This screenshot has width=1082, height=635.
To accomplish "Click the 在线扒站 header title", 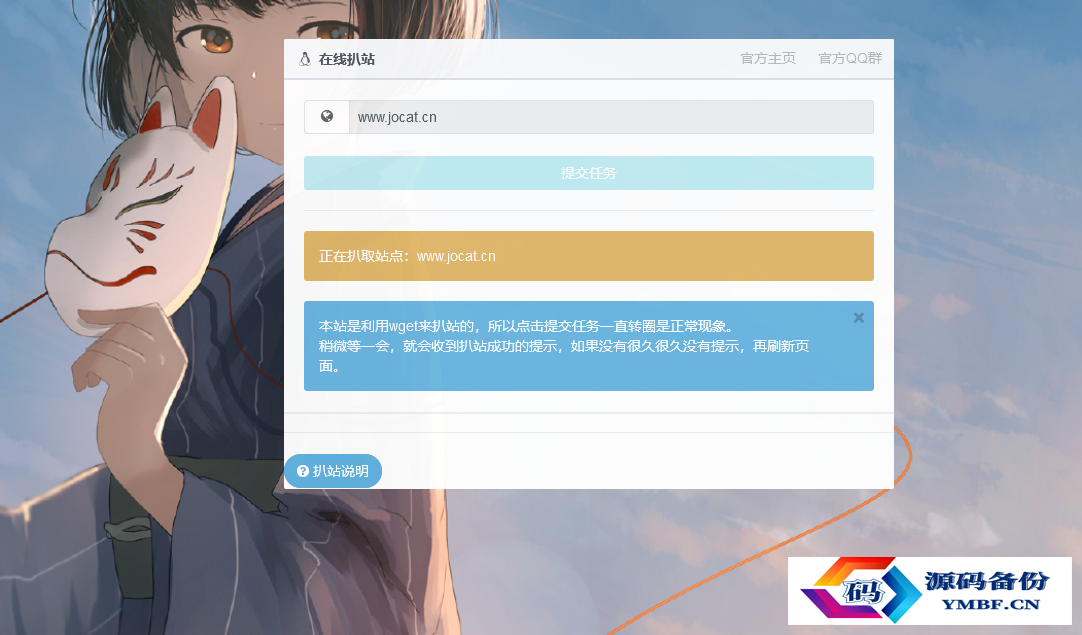I will (x=346, y=59).
